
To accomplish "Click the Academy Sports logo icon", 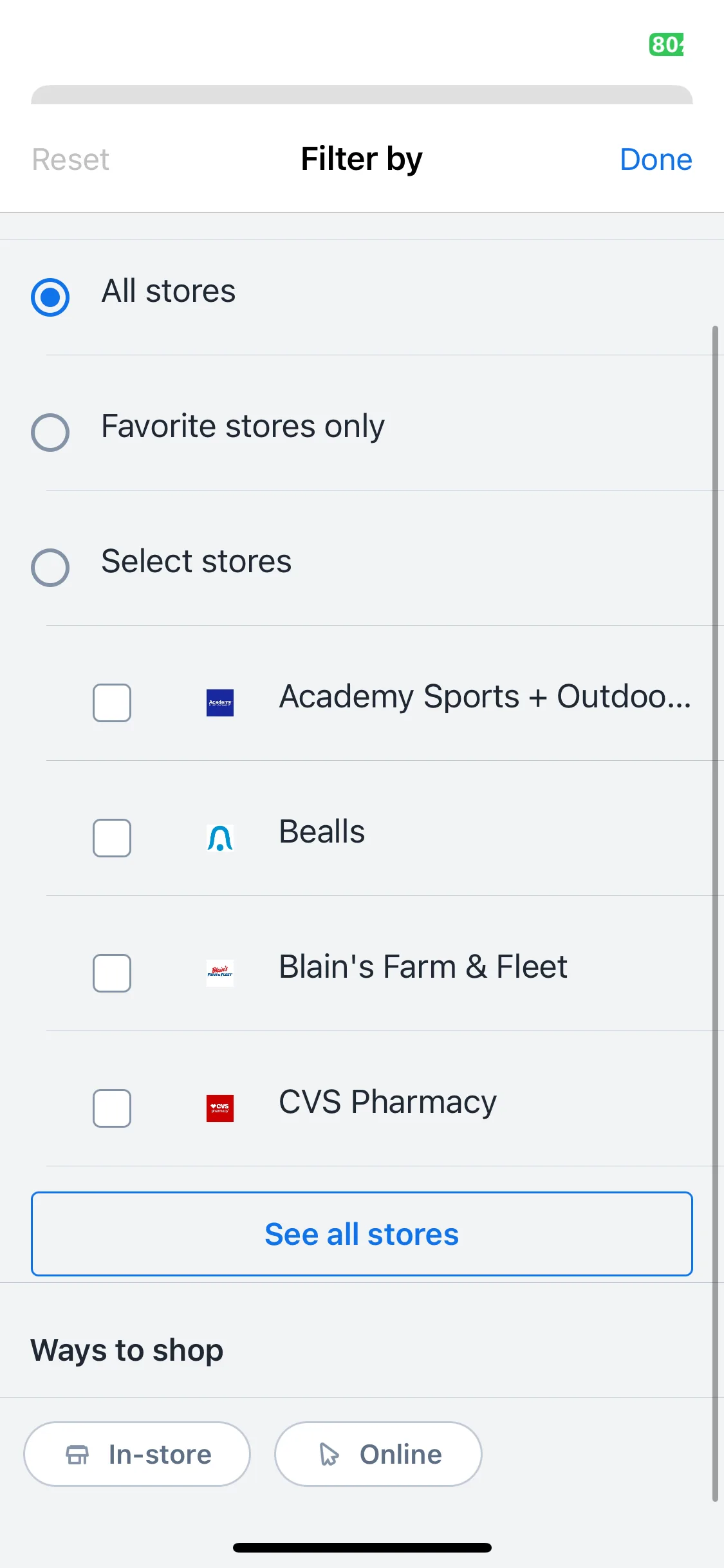I will point(220,702).
